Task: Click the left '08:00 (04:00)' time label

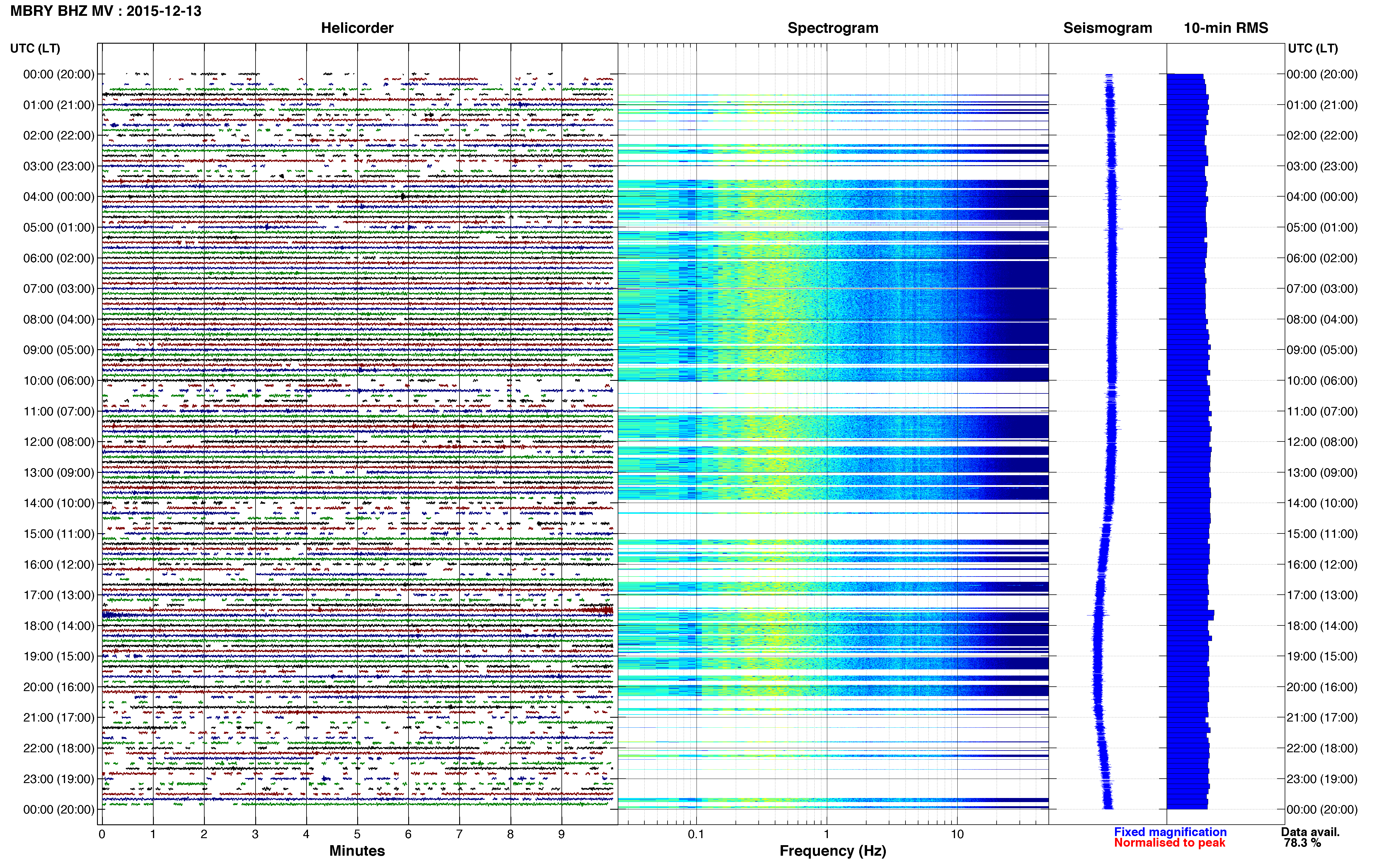Action: coord(59,319)
